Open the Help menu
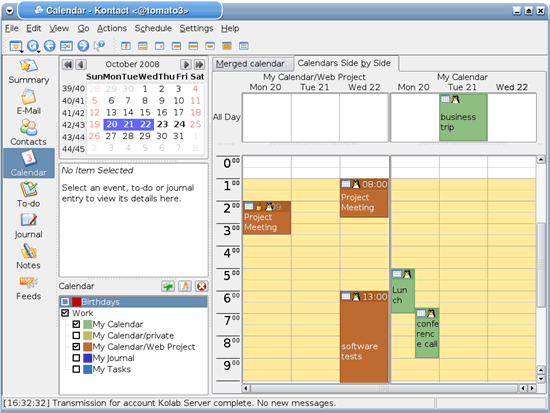 tap(230, 28)
